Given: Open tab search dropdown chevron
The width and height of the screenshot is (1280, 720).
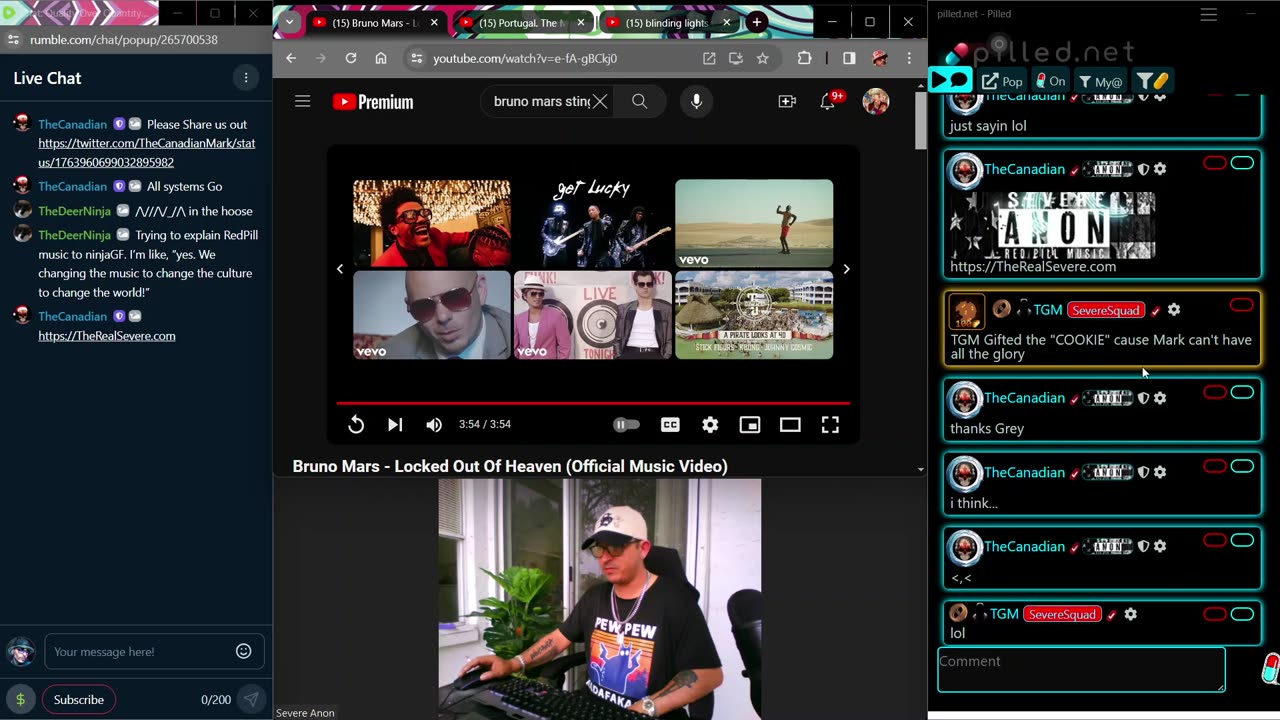Looking at the screenshot, I should pos(289,22).
